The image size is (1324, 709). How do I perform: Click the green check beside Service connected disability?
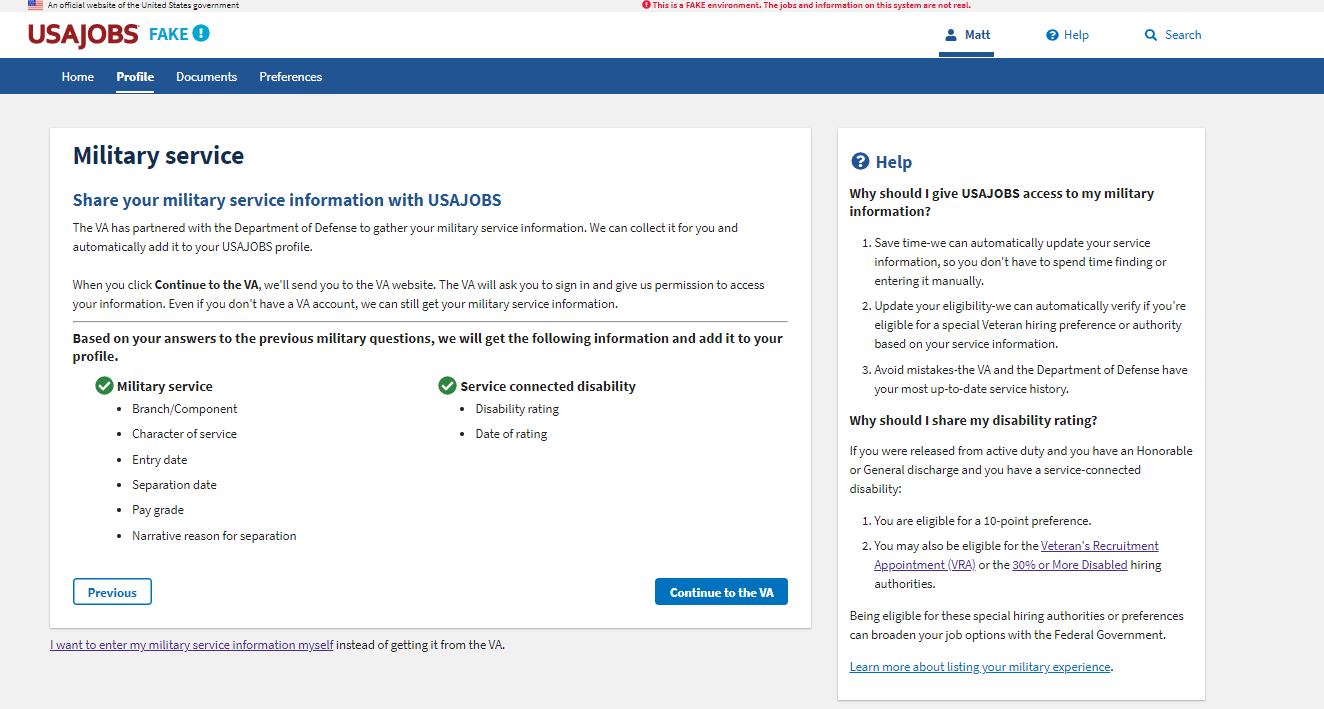point(447,385)
